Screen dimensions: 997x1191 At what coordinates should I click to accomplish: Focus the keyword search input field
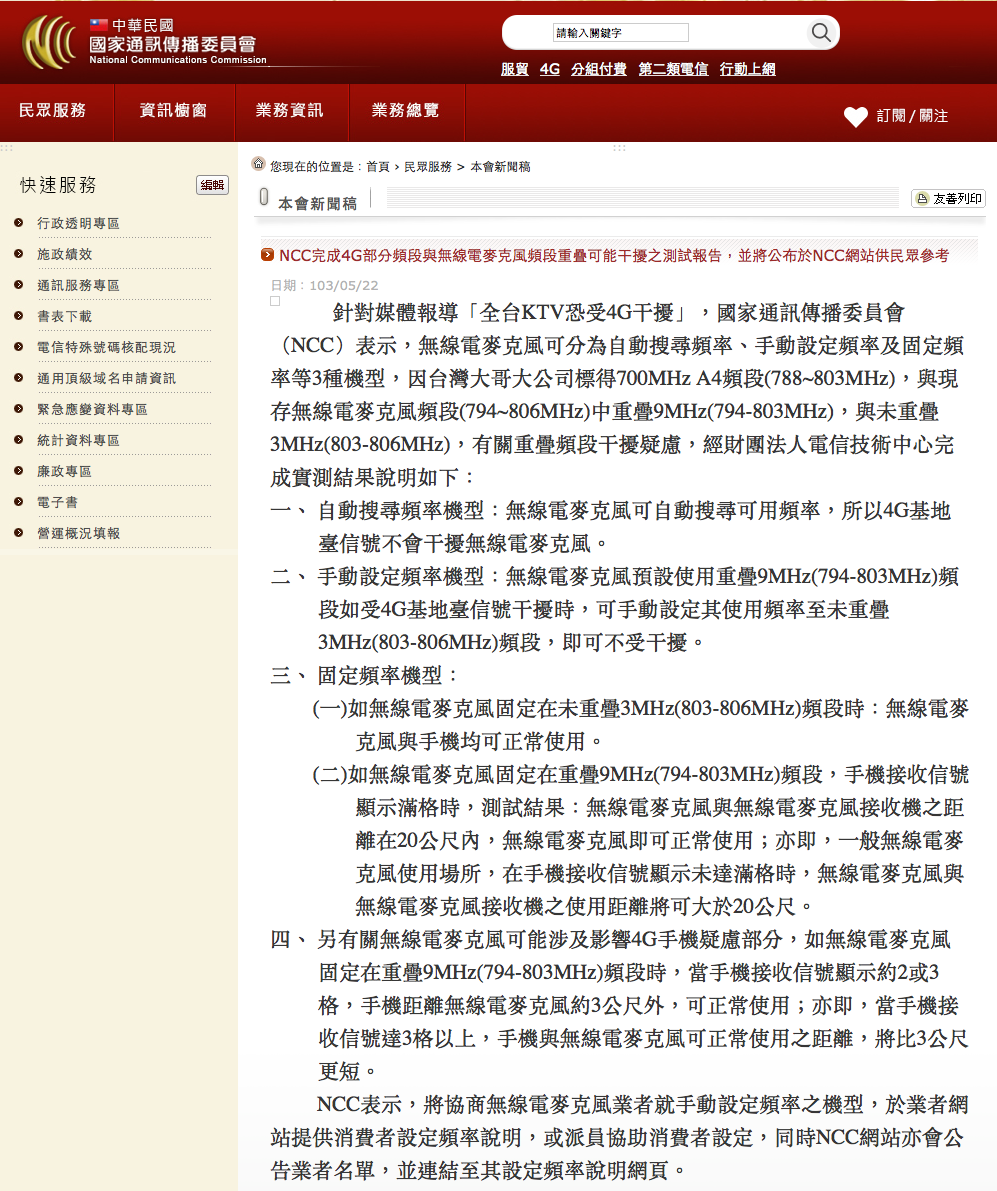[620, 33]
